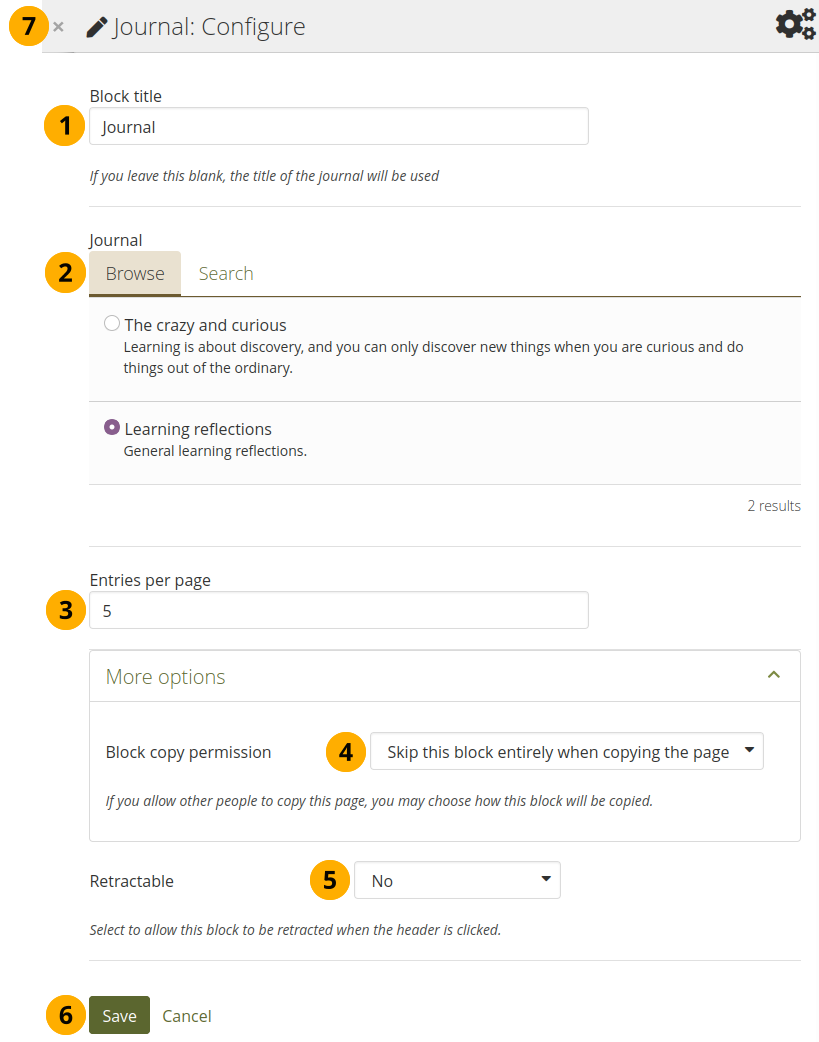Switch to the Search tab
The image size is (819, 1042).
tap(226, 274)
